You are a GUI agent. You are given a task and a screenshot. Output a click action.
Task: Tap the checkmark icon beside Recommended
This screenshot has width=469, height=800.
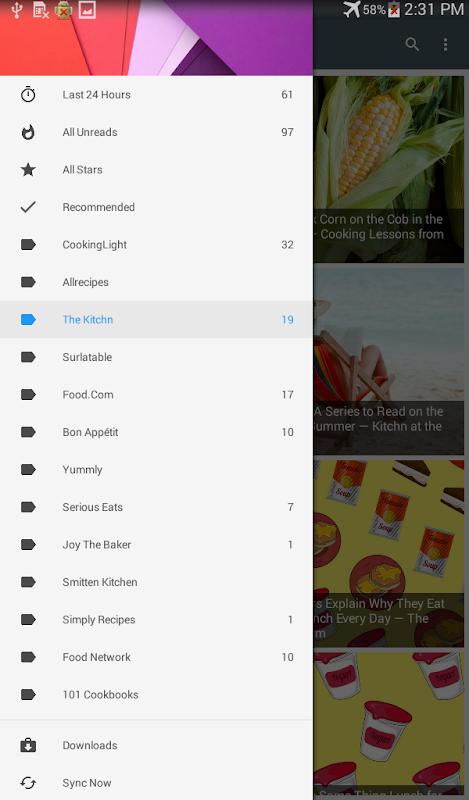click(28, 207)
